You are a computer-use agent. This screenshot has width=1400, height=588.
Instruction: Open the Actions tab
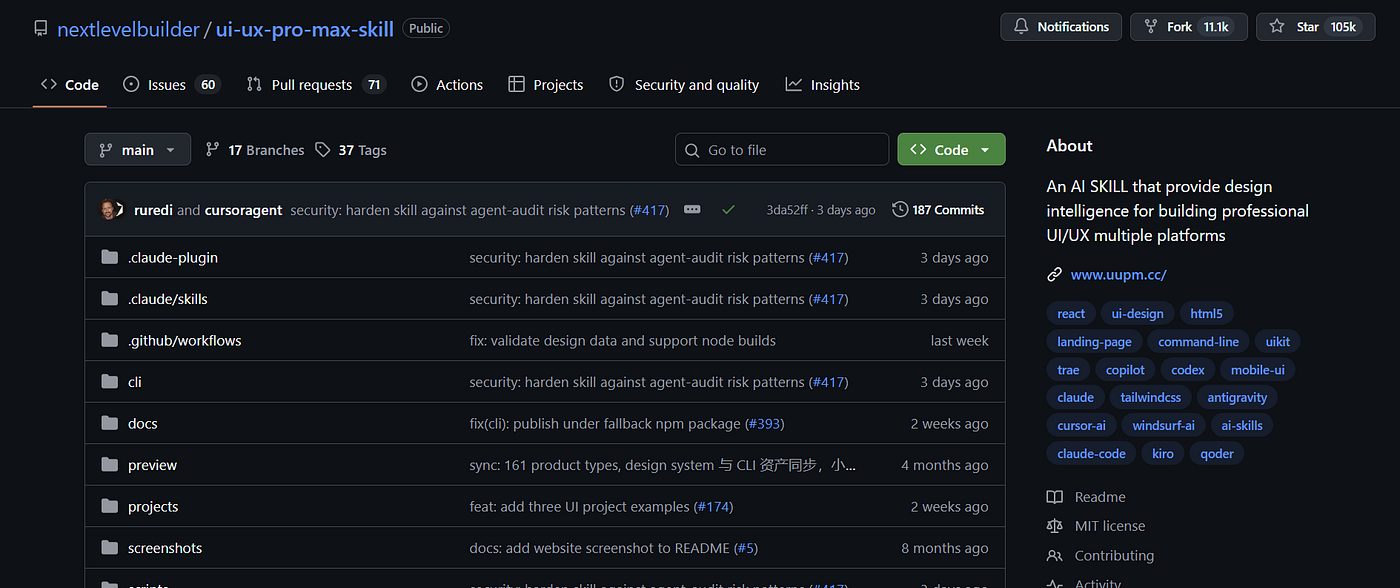pos(447,85)
